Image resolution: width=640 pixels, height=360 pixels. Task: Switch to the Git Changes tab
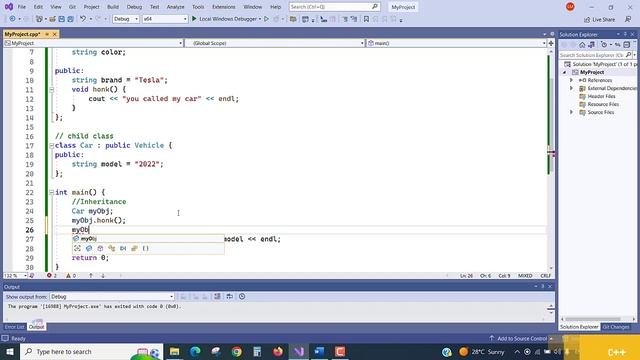(616, 327)
